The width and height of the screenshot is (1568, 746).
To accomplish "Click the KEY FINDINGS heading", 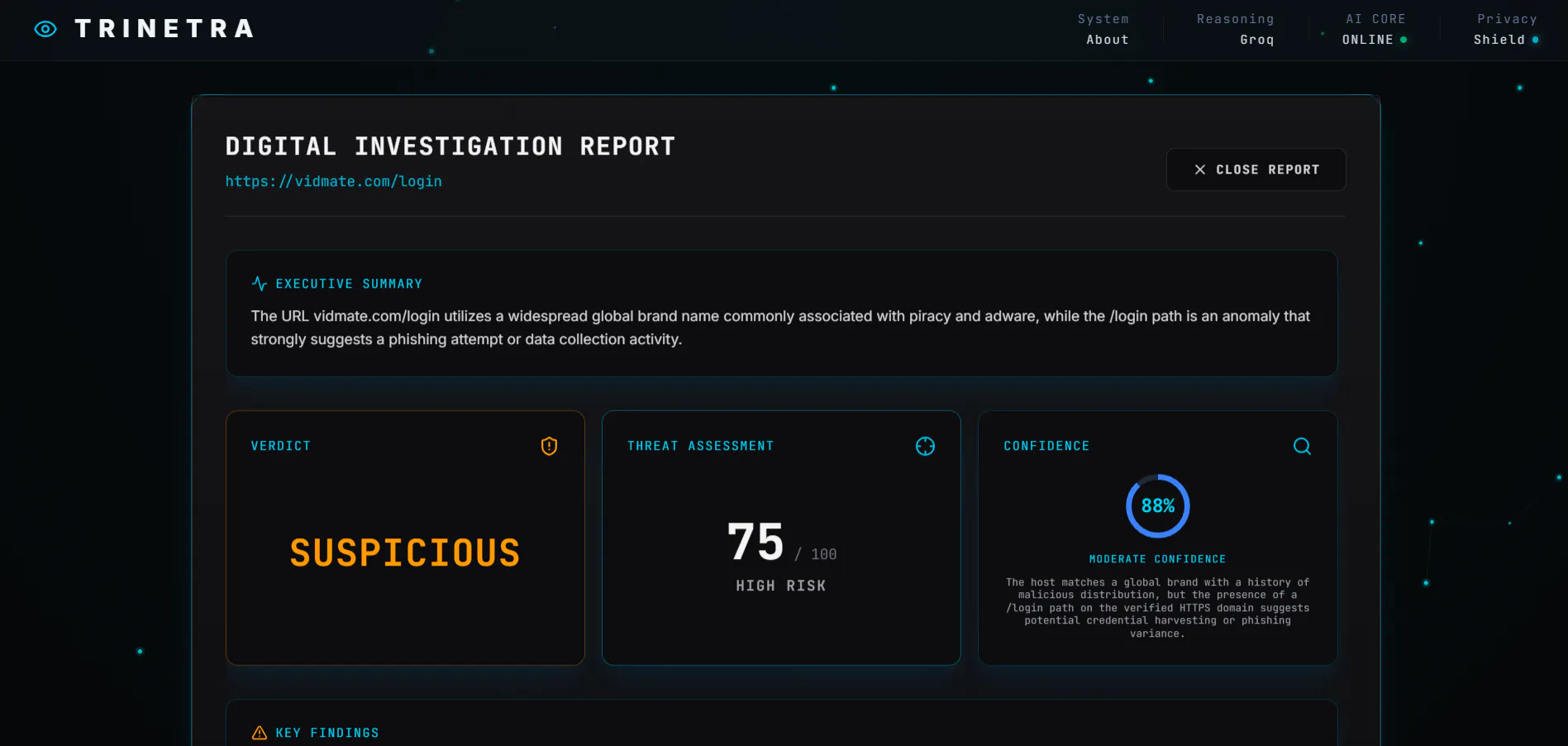I will [x=327, y=733].
